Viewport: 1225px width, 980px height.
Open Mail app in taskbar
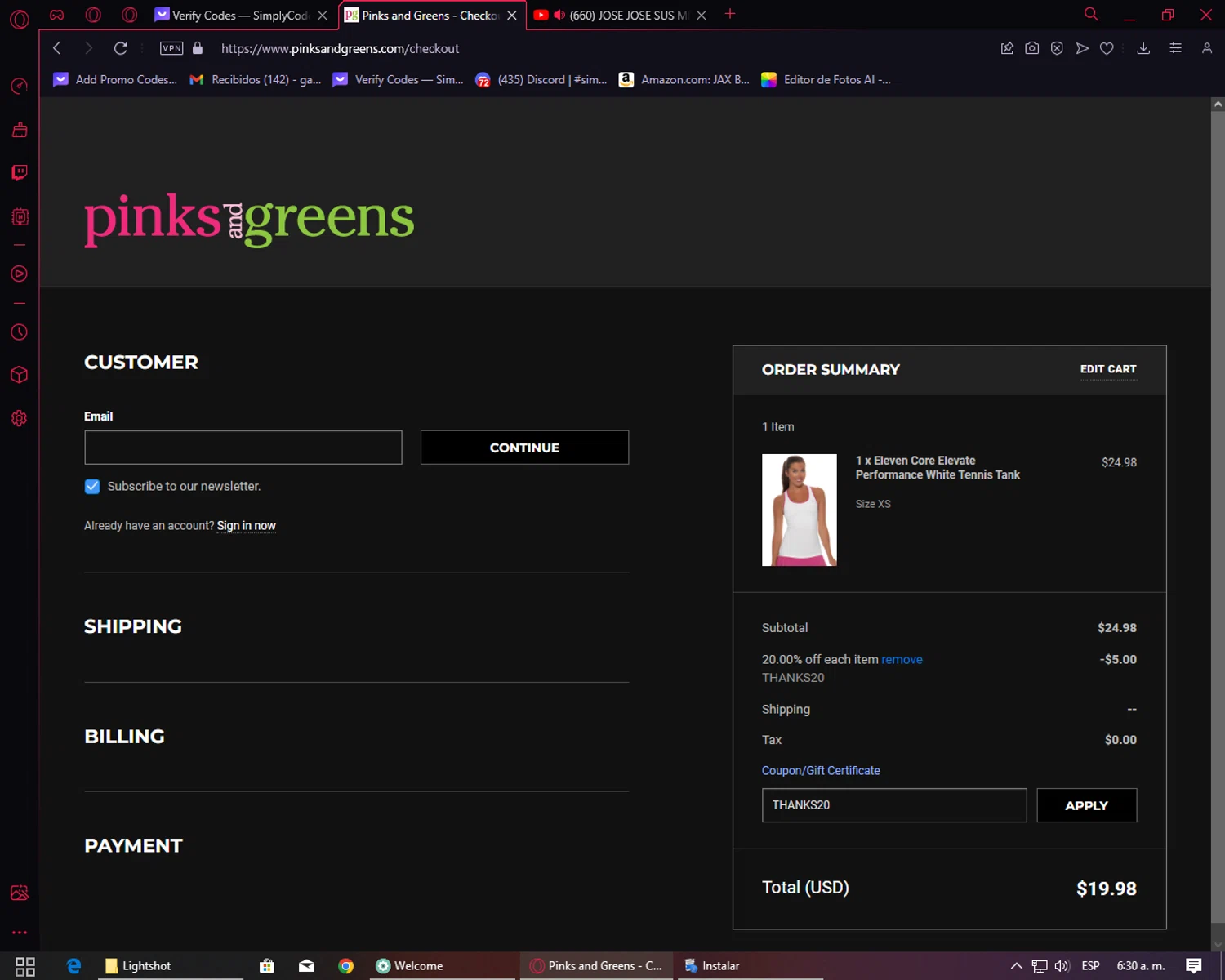307,966
